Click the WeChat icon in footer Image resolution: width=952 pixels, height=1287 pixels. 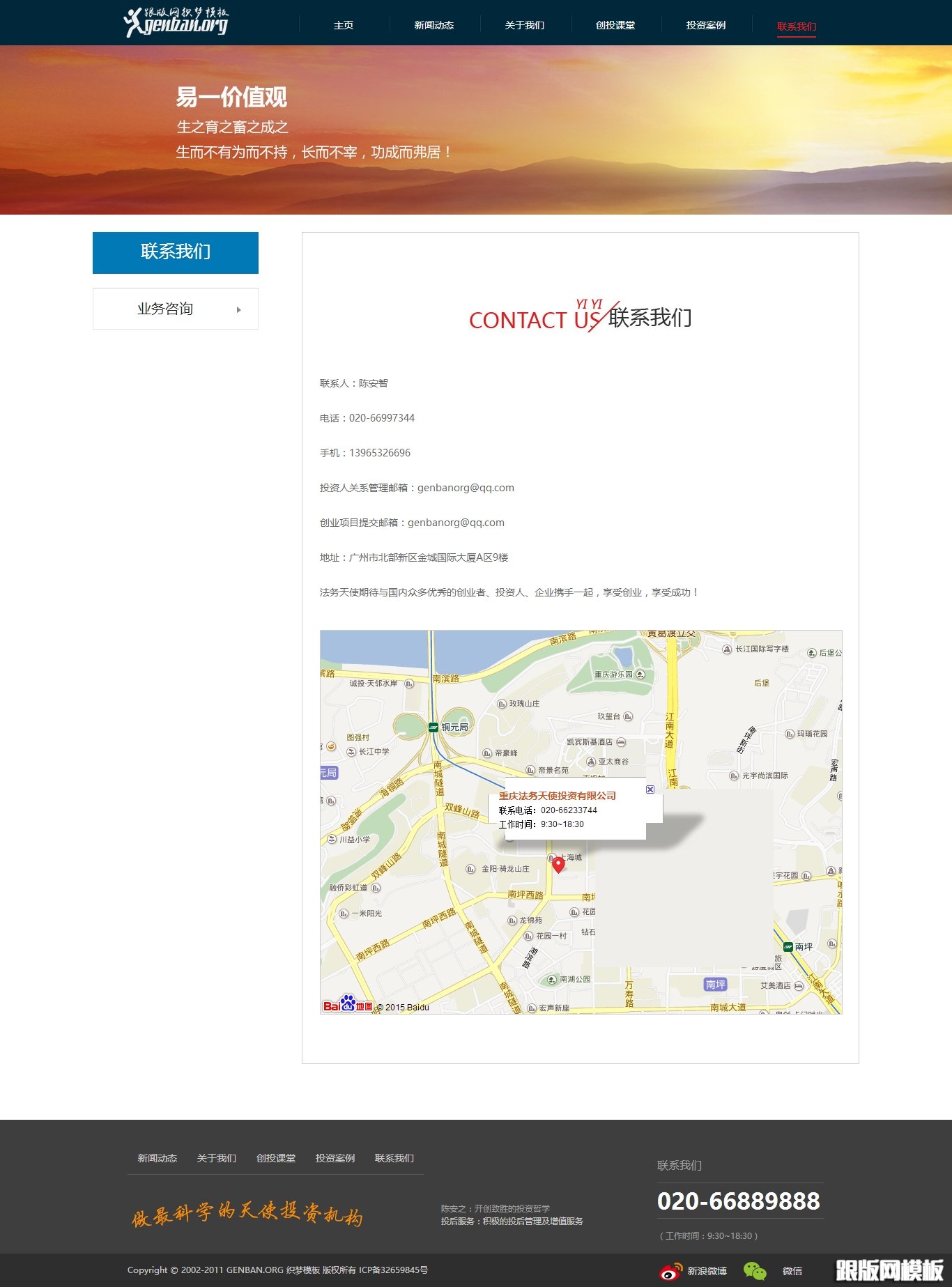click(x=755, y=1271)
